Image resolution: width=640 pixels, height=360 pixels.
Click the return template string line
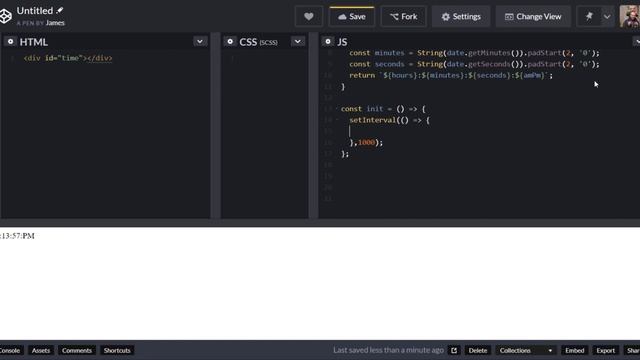pos(451,76)
